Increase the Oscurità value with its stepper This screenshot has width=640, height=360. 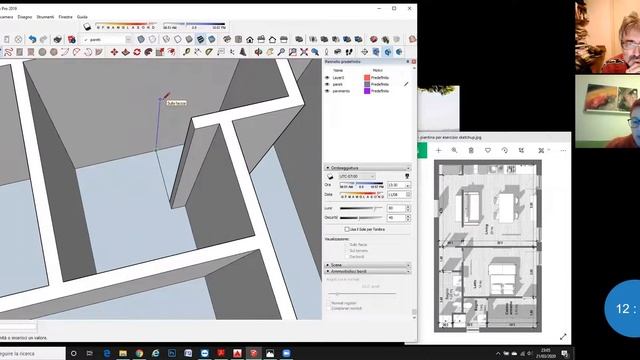pos(408,216)
